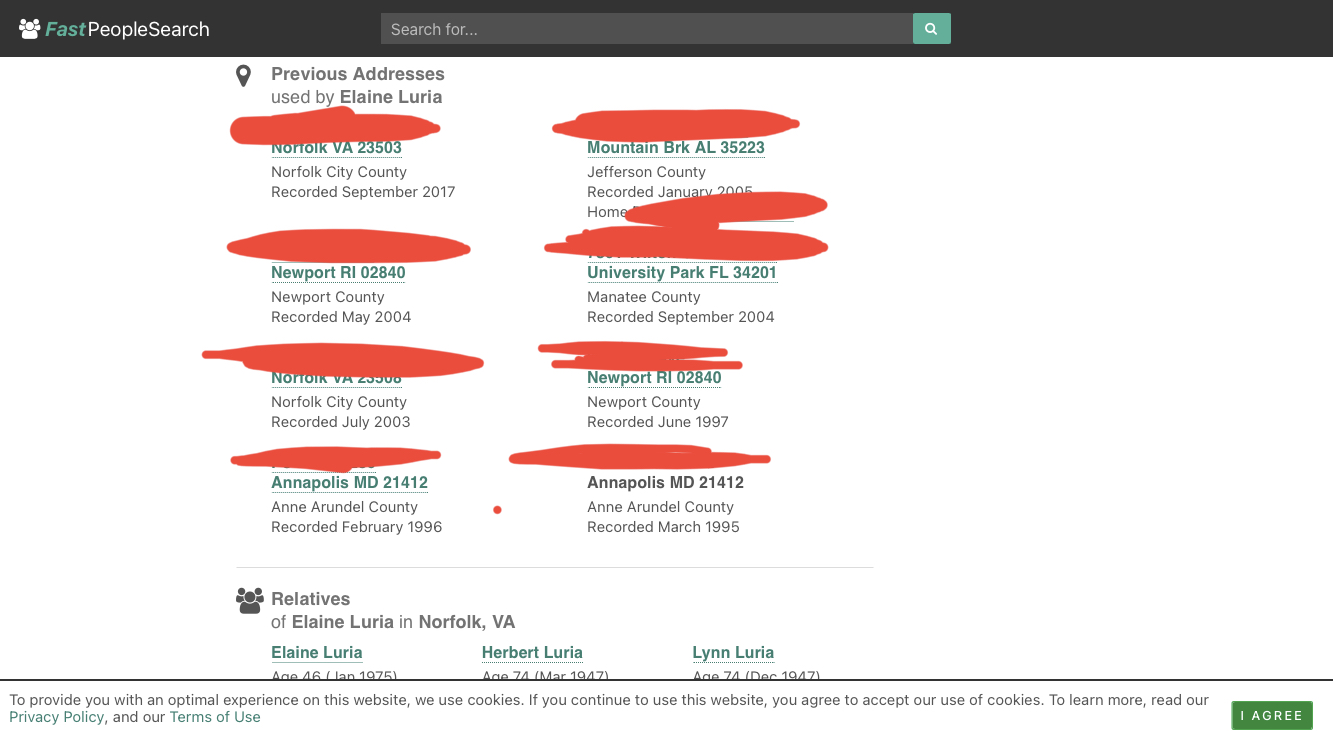Click 'of Elaine Luria in Norfolk, VA' subheading
Screen dimensions: 1333x731
click(393, 622)
